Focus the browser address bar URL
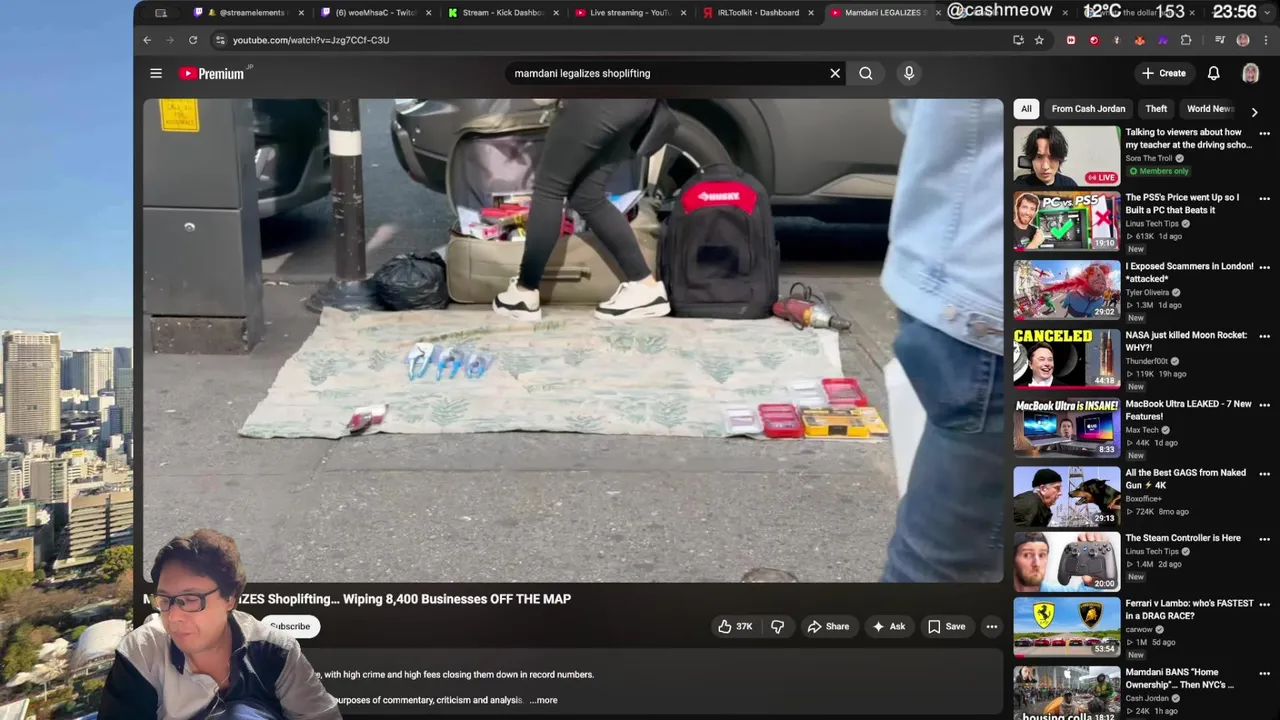1280x720 pixels. point(311,40)
